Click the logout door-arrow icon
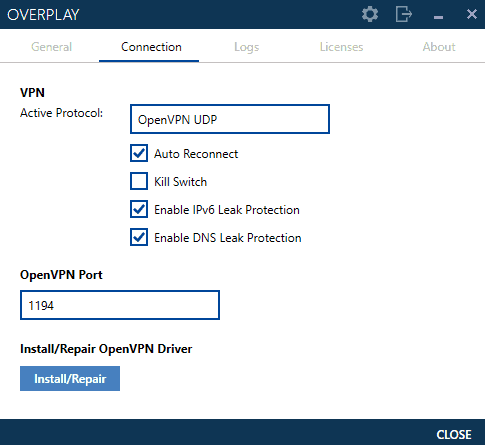 (404, 14)
